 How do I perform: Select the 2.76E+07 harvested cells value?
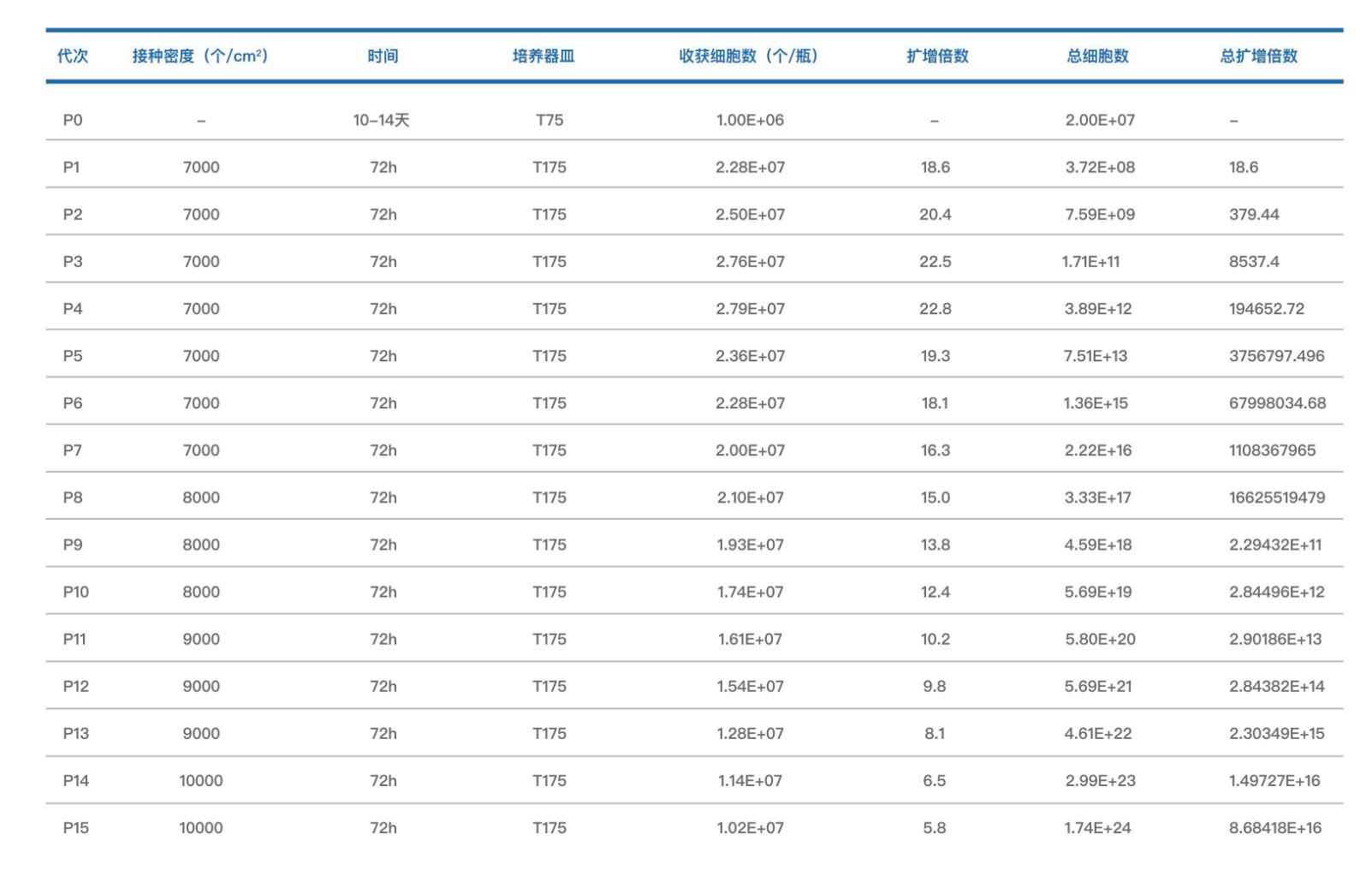point(750,262)
